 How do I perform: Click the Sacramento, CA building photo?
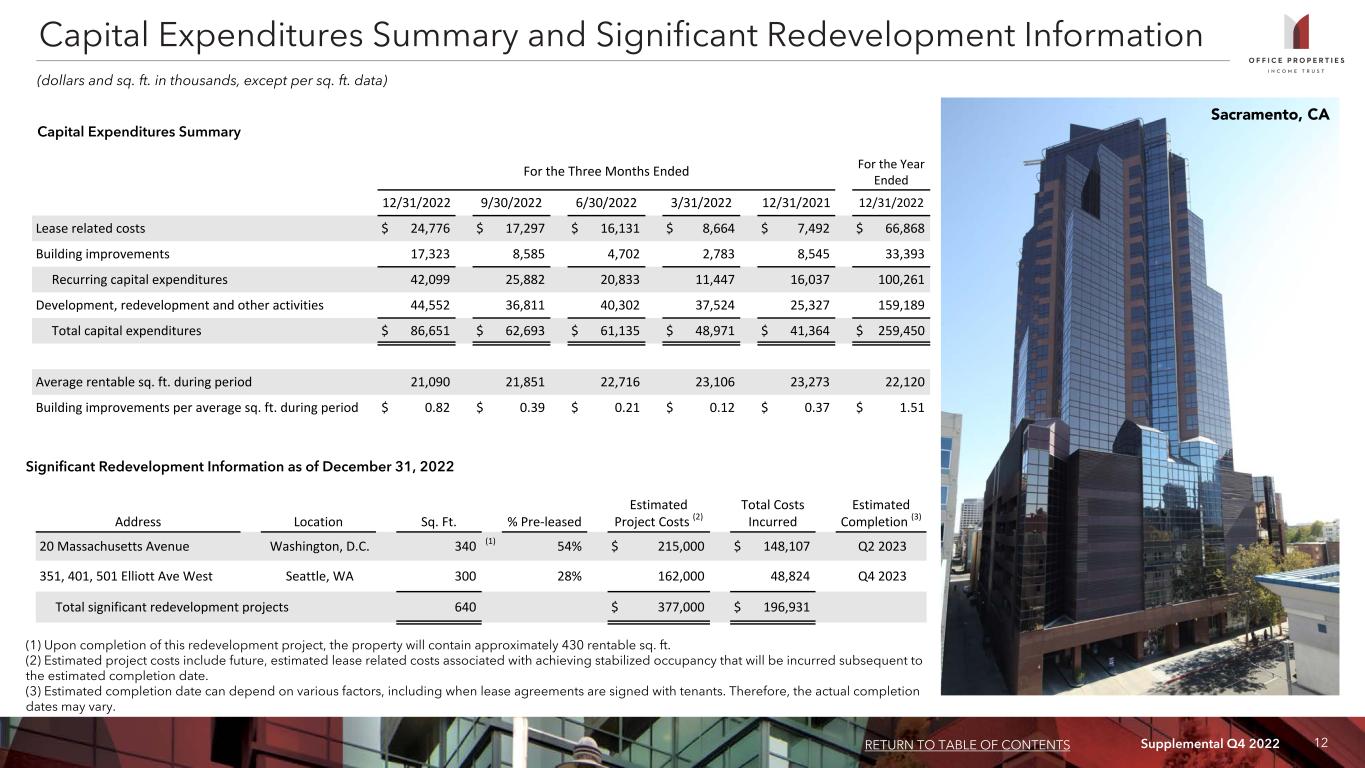(1140, 400)
